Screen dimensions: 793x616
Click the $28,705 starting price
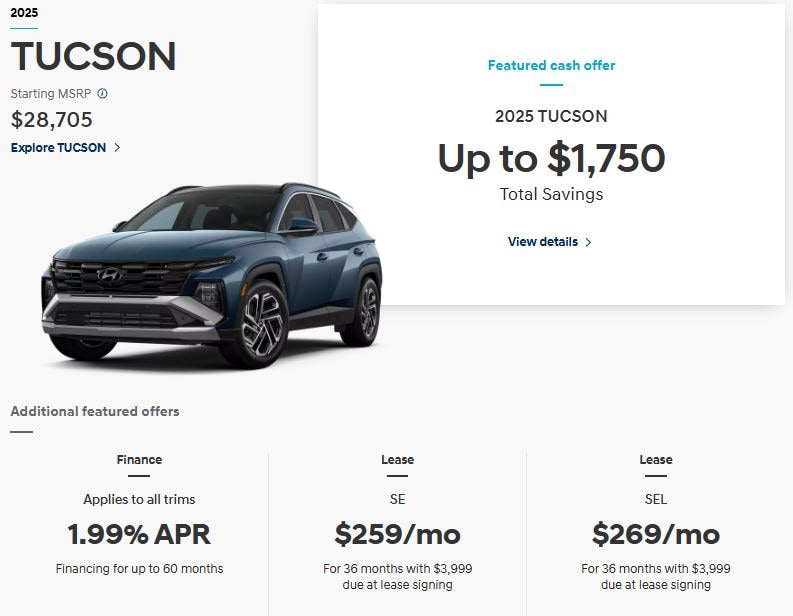52,120
